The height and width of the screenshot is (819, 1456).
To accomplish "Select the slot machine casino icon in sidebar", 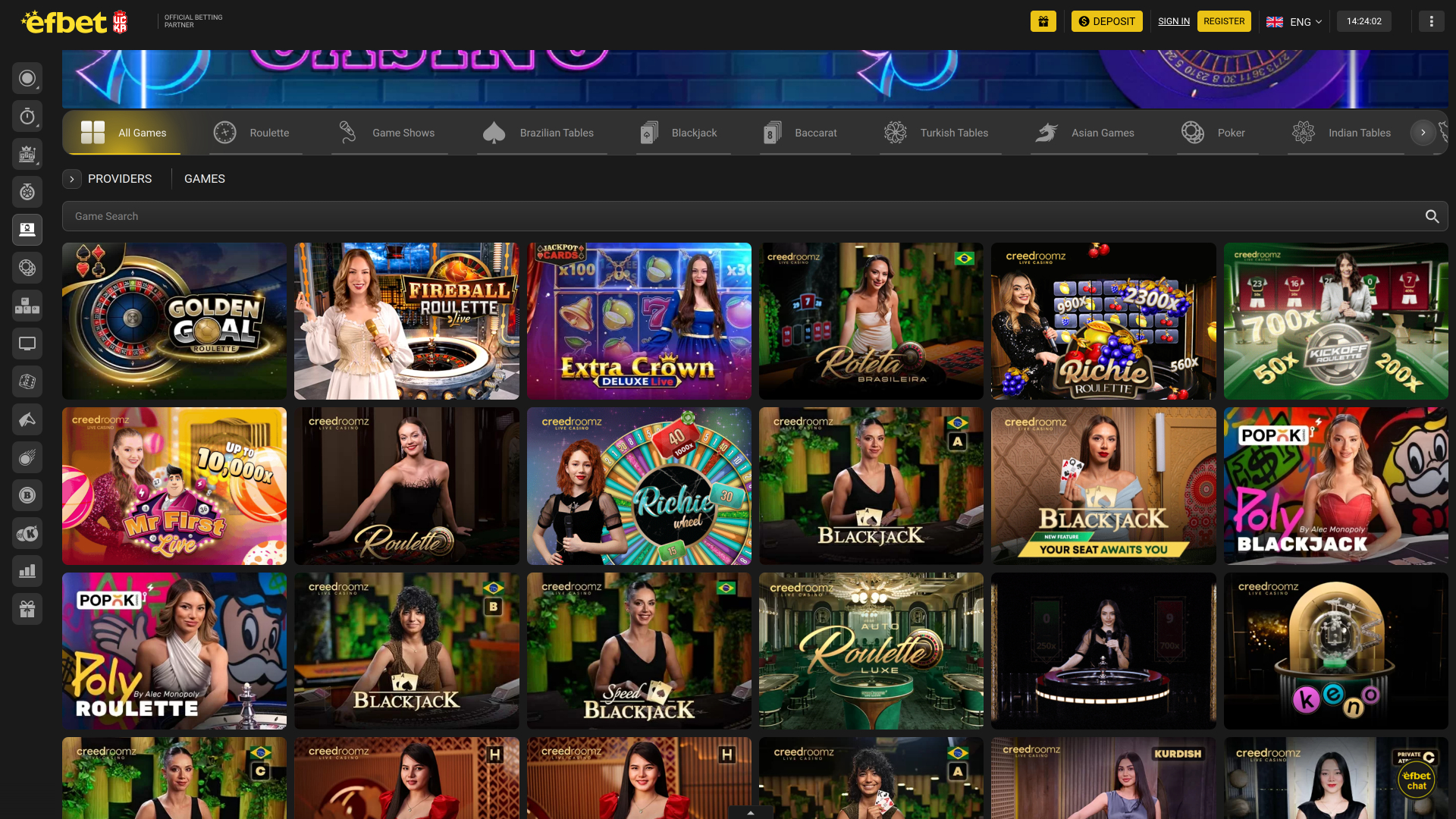I will point(27,153).
